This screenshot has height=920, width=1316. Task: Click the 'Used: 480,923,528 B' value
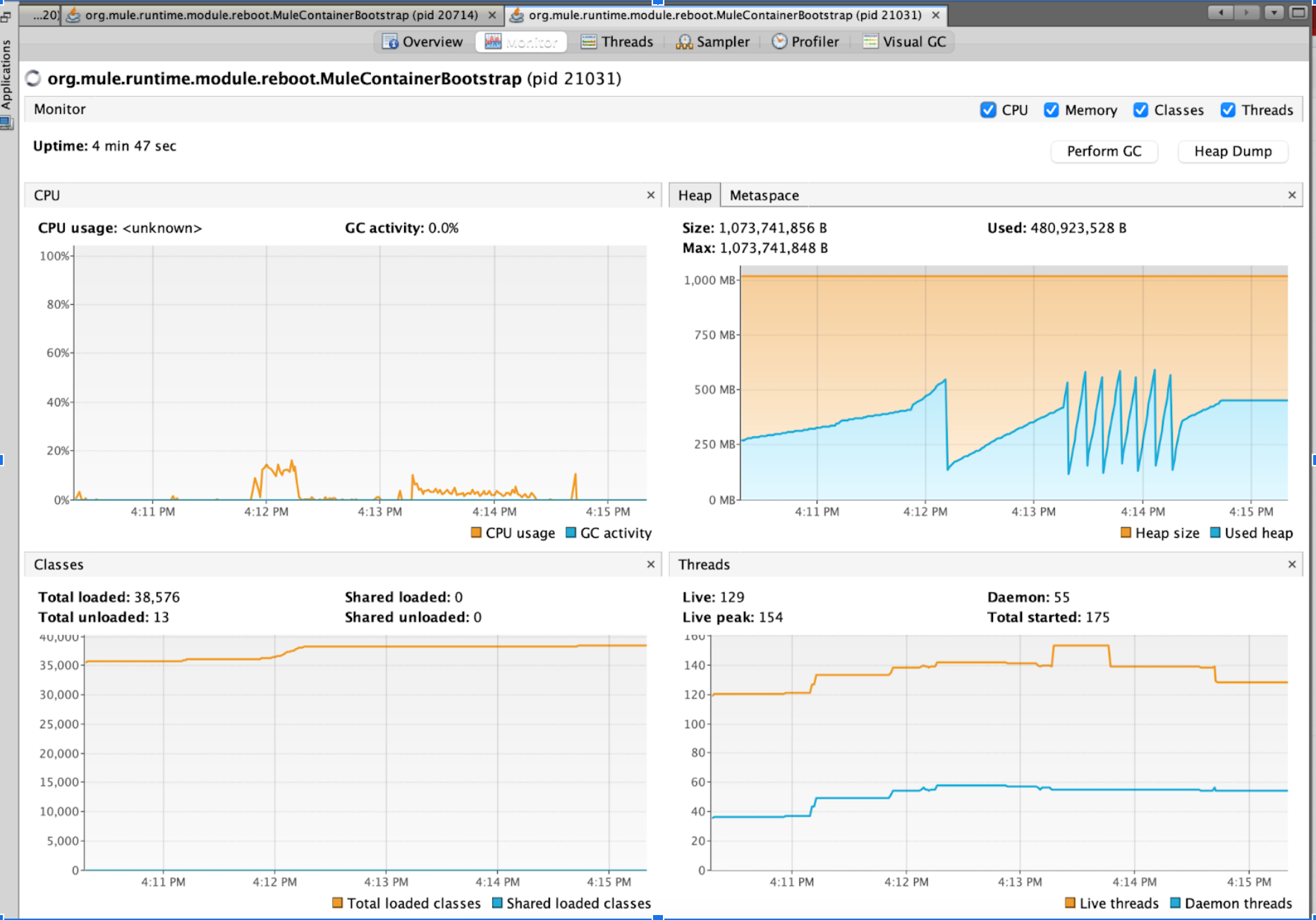coord(1056,228)
